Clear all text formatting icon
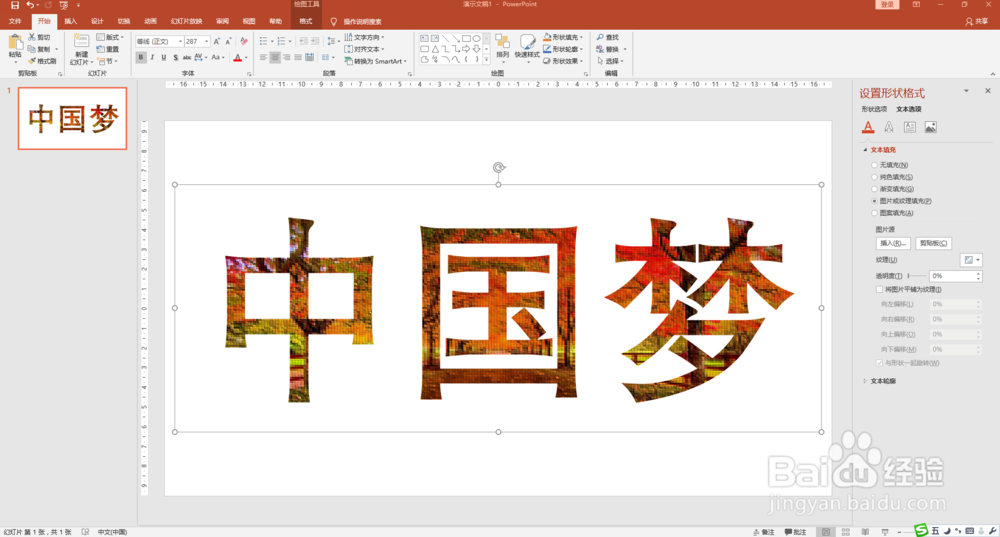 tap(244, 41)
